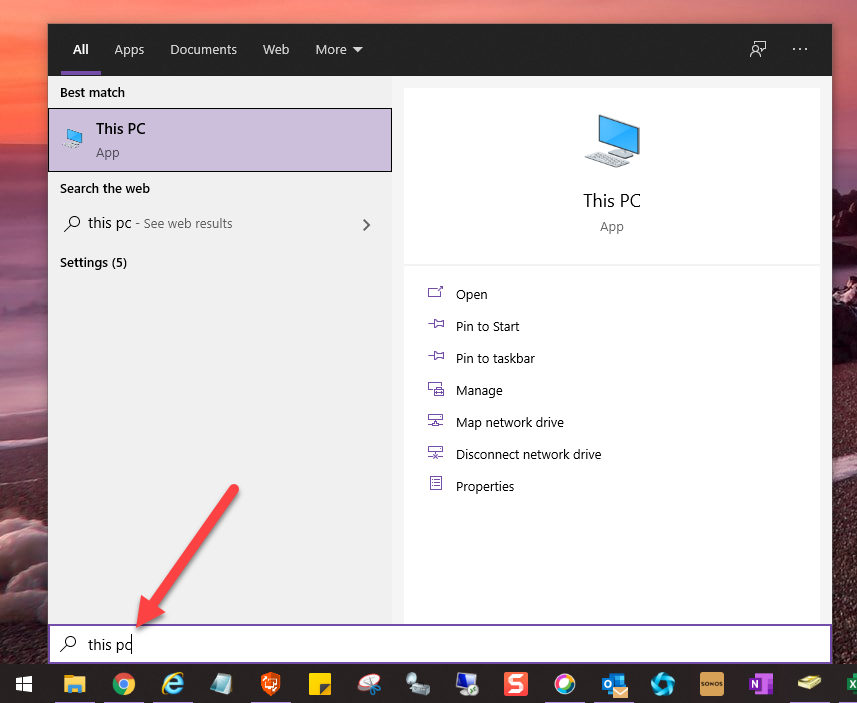The image size is (857, 703).
Task: Click Open in This PC actions
Action: tap(471, 294)
